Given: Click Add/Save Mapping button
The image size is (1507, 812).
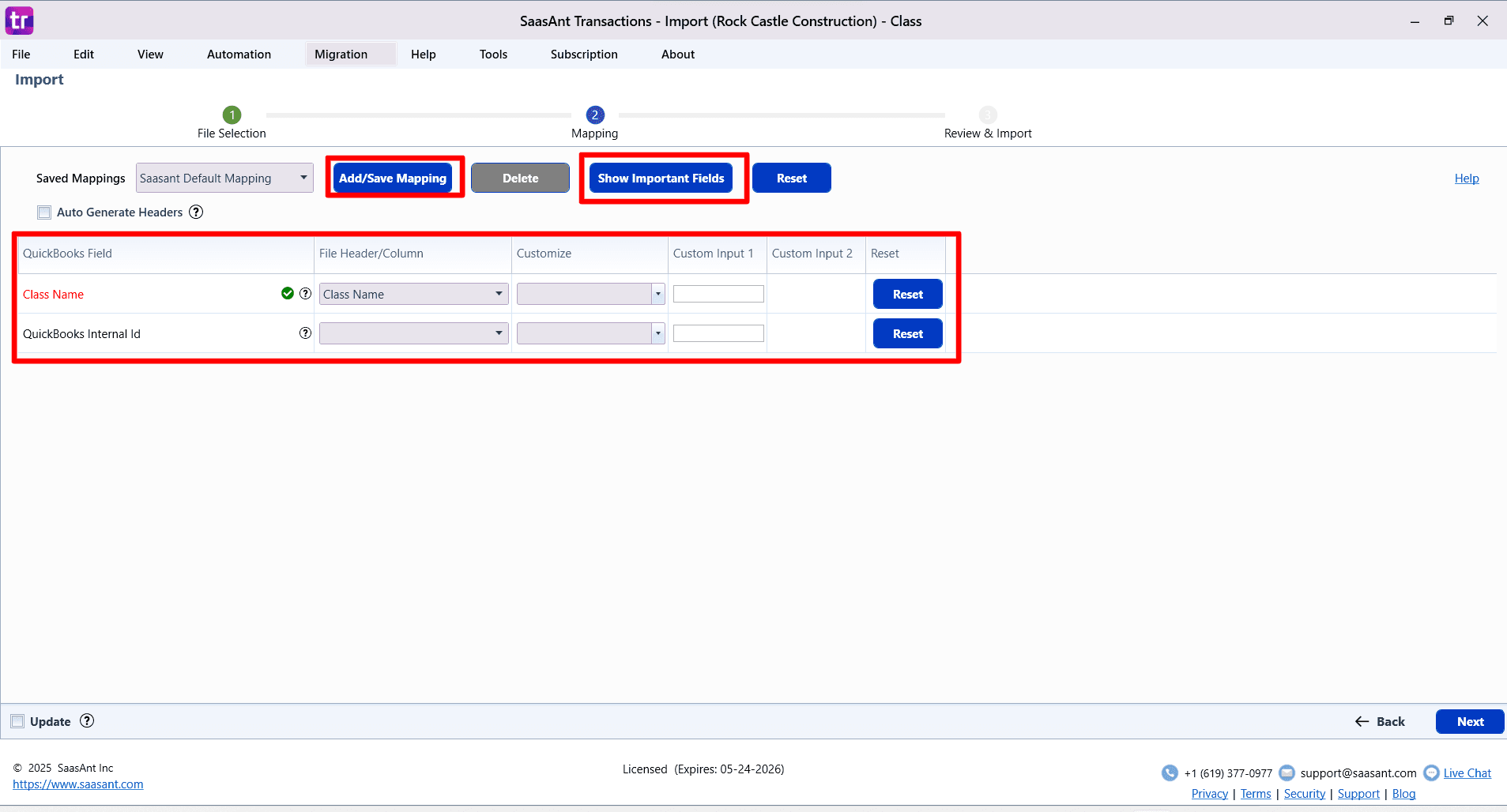Looking at the screenshot, I should 393,178.
